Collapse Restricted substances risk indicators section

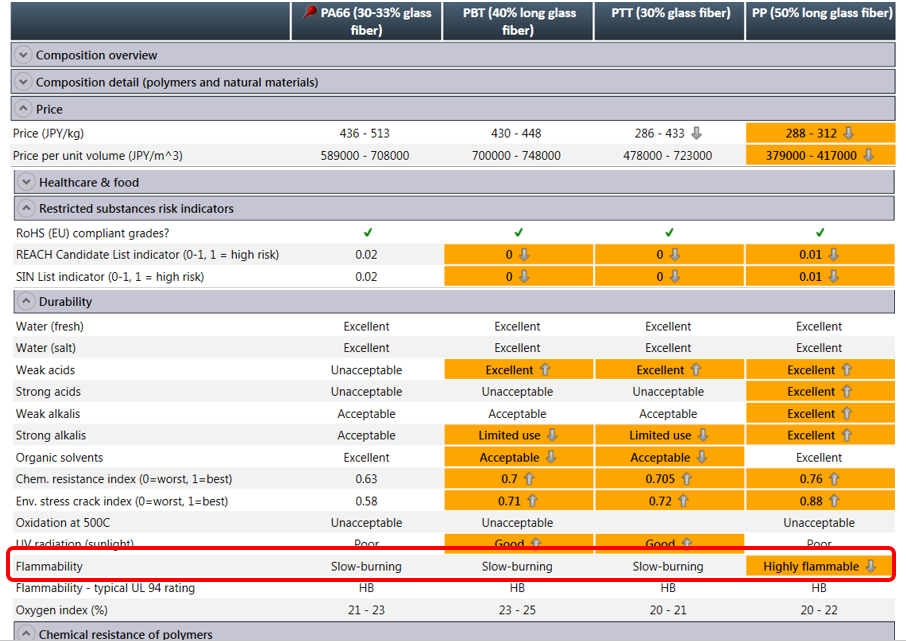click(26, 208)
